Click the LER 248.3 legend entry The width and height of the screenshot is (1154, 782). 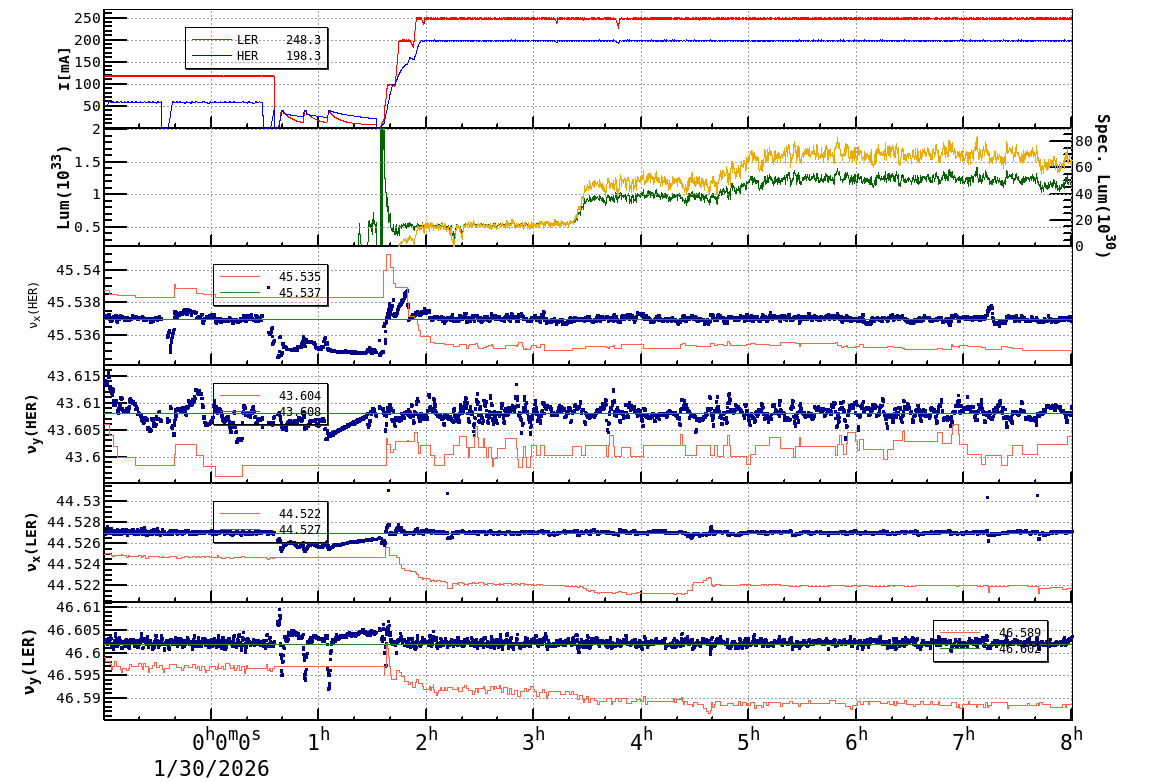(x=256, y=40)
